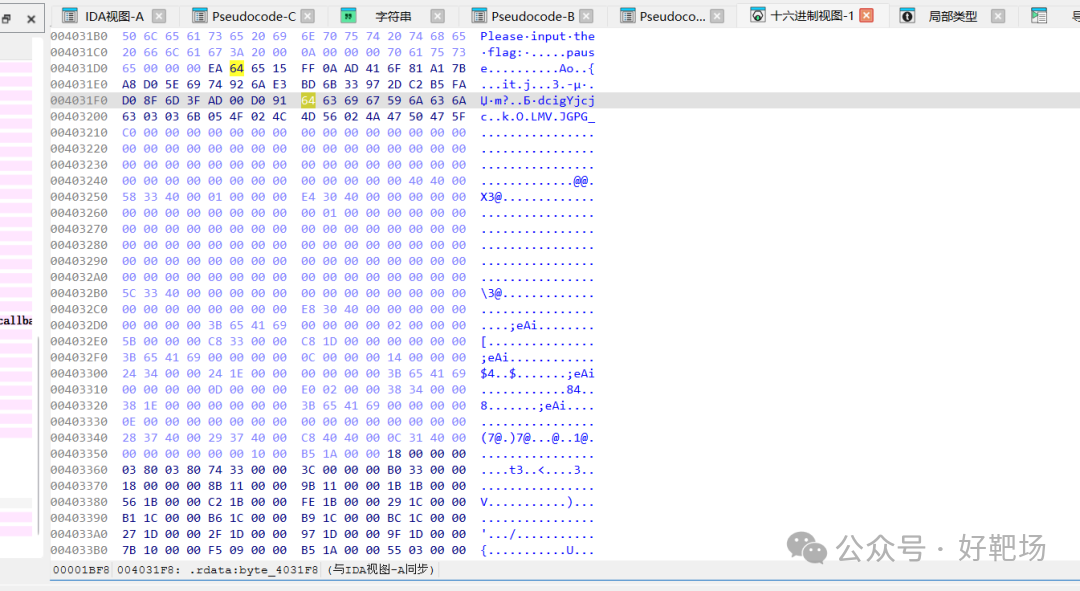Click the rightmost partially visible tab icon
Image resolution: width=1080 pixels, height=591 pixels.
coord(1039,16)
